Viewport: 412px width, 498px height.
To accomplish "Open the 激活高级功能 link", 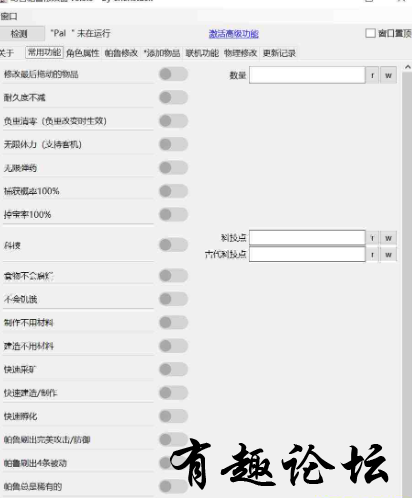I will (234, 34).
